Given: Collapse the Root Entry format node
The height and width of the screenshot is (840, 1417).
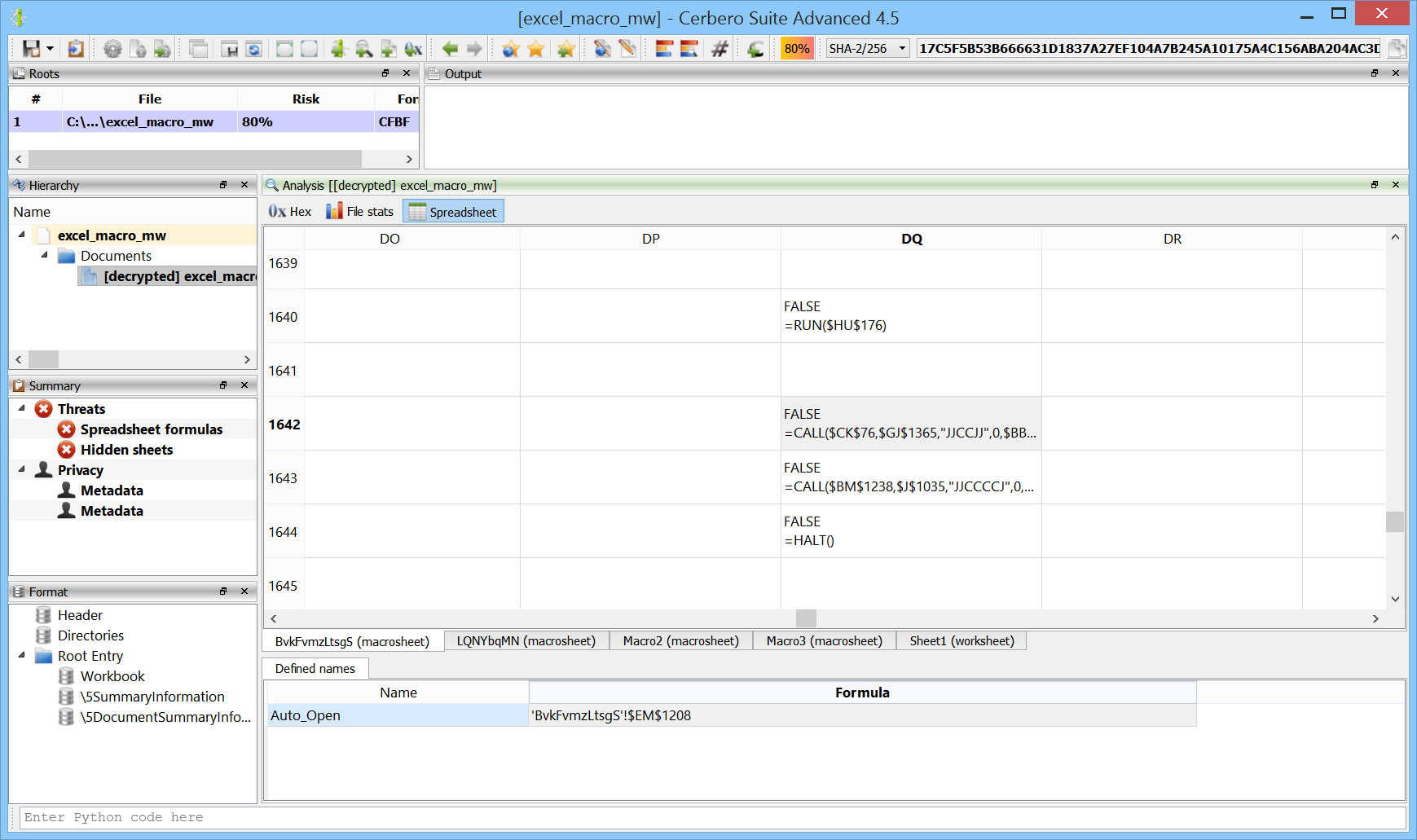Looking at the screenshot, I should 22,655.
